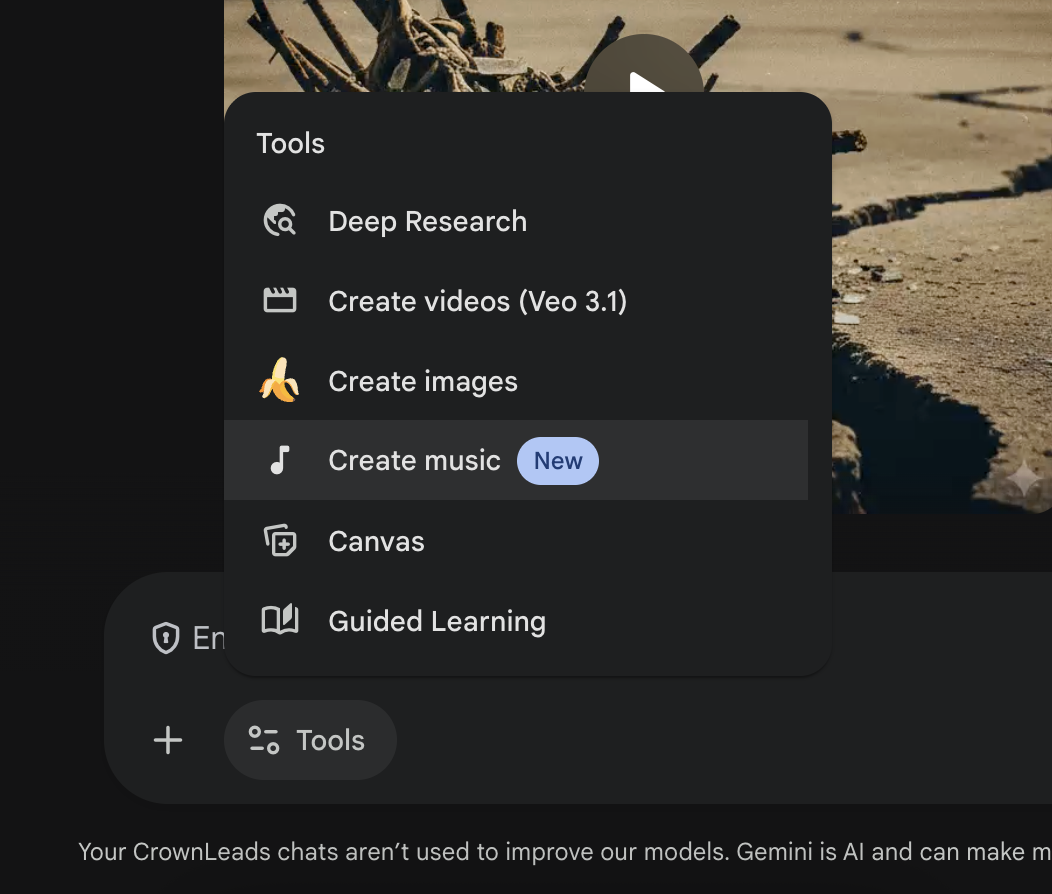Start Guided Learning from the menu

[437, 621]
